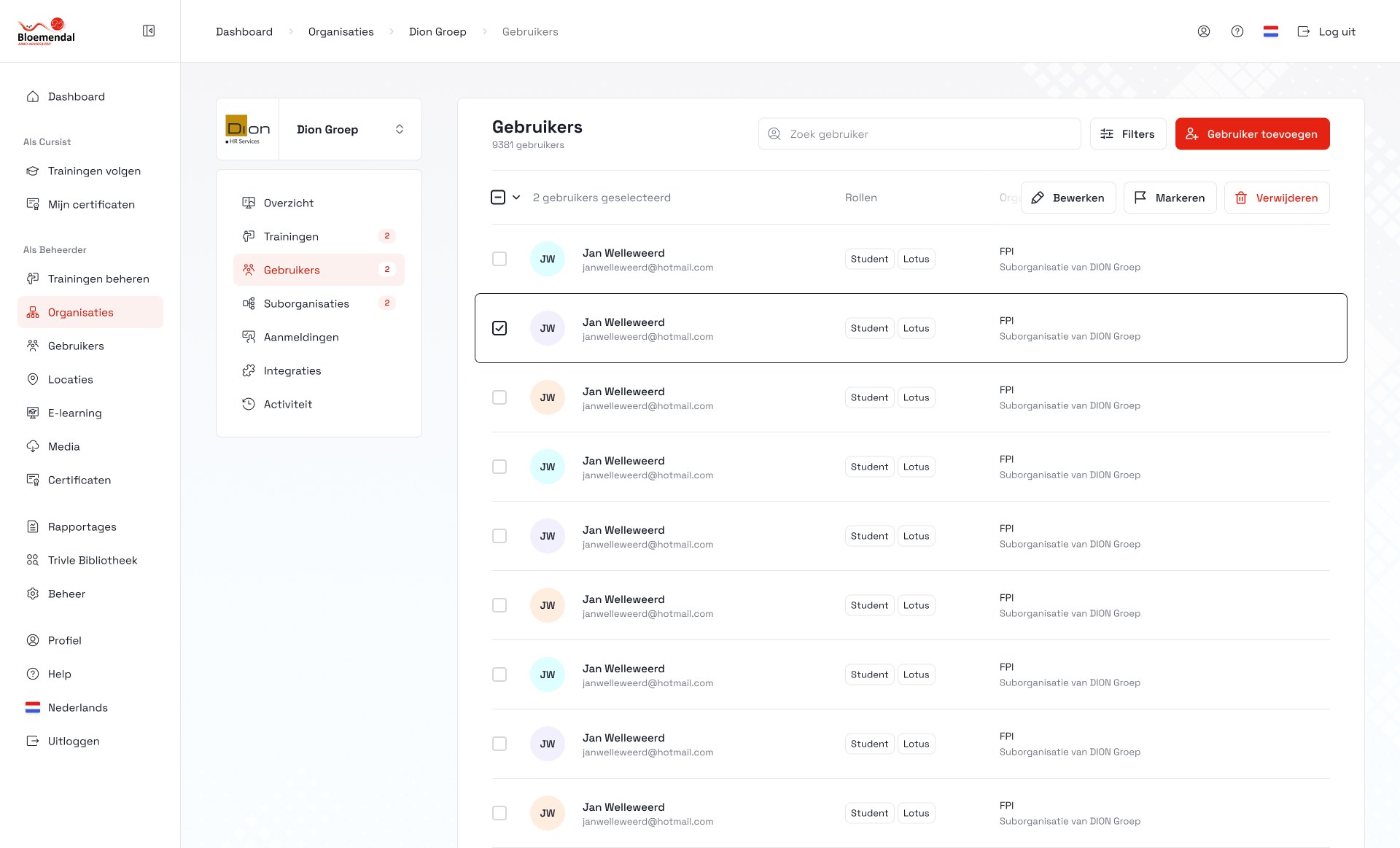Open E-learning in sidebar
The image size is (1400, 848).
[90, 413]
